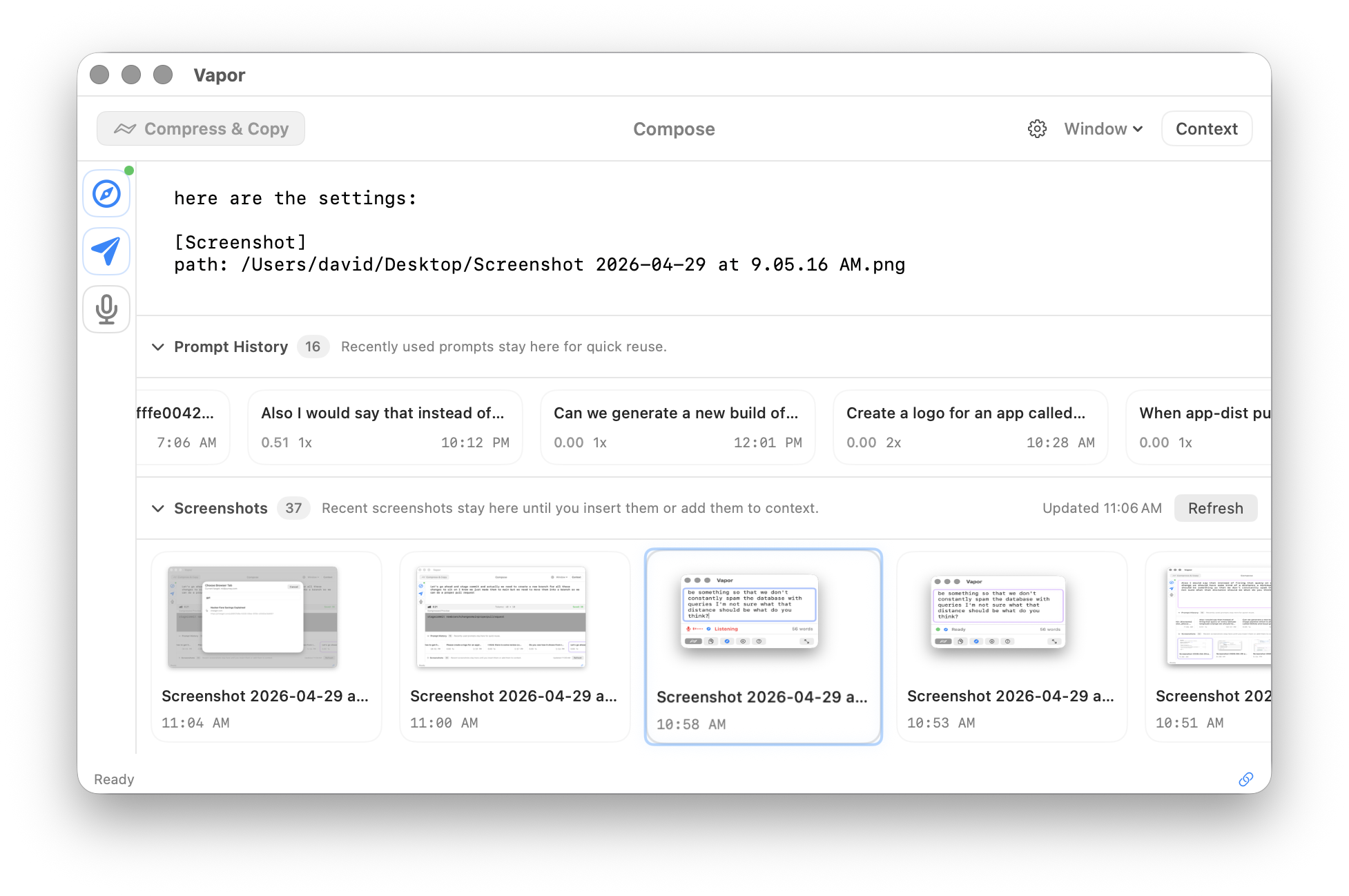The width and height of the screenshot is (1349, 896).
Task: Reuse the prompt 'Create a logo for an app called'
Action: pos(970,427)
